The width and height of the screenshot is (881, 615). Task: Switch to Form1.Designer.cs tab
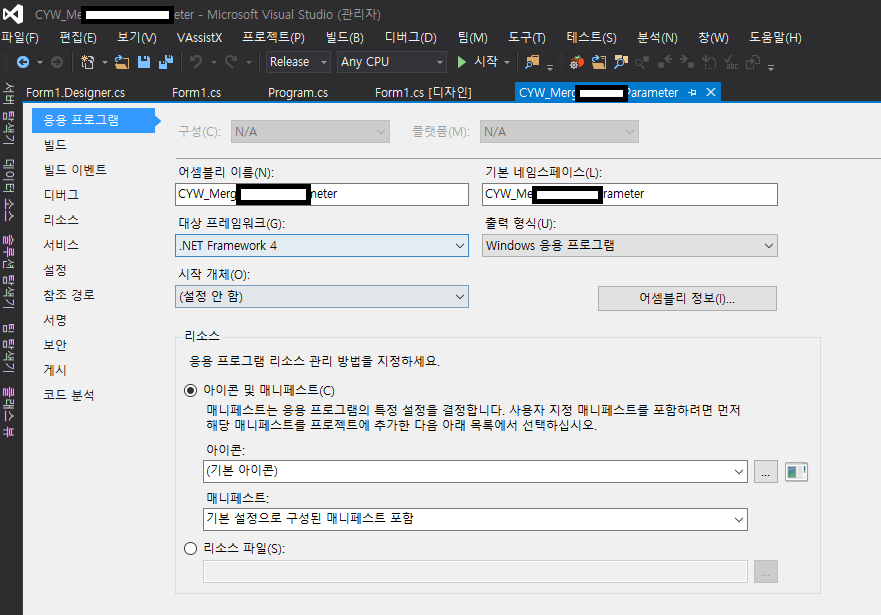75,93
